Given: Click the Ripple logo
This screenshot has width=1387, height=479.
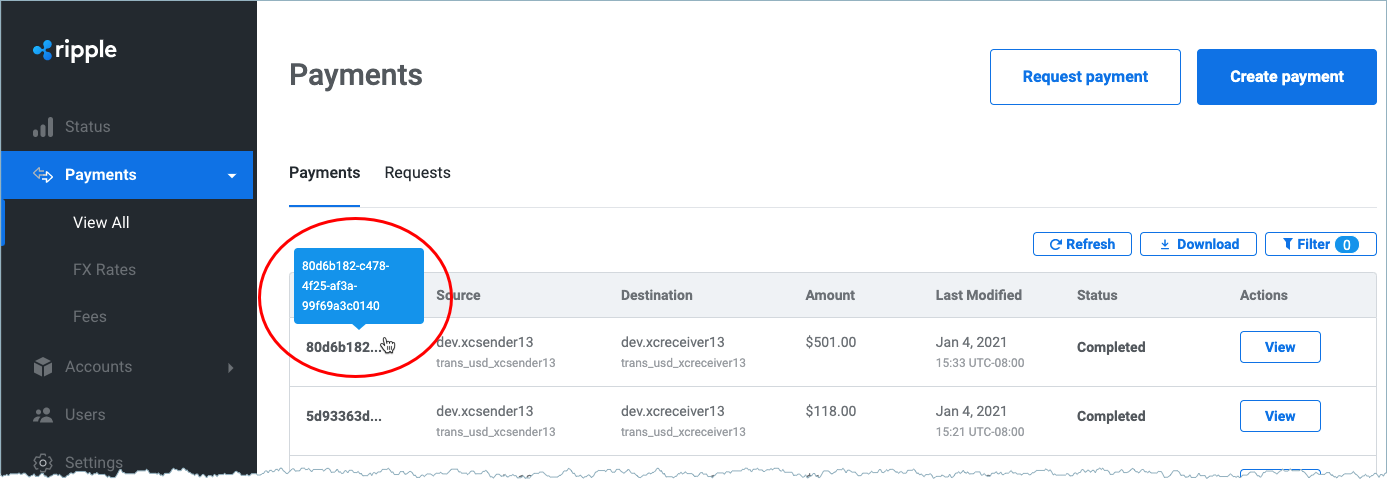Looking at the screenshot, I should (75, 50).
